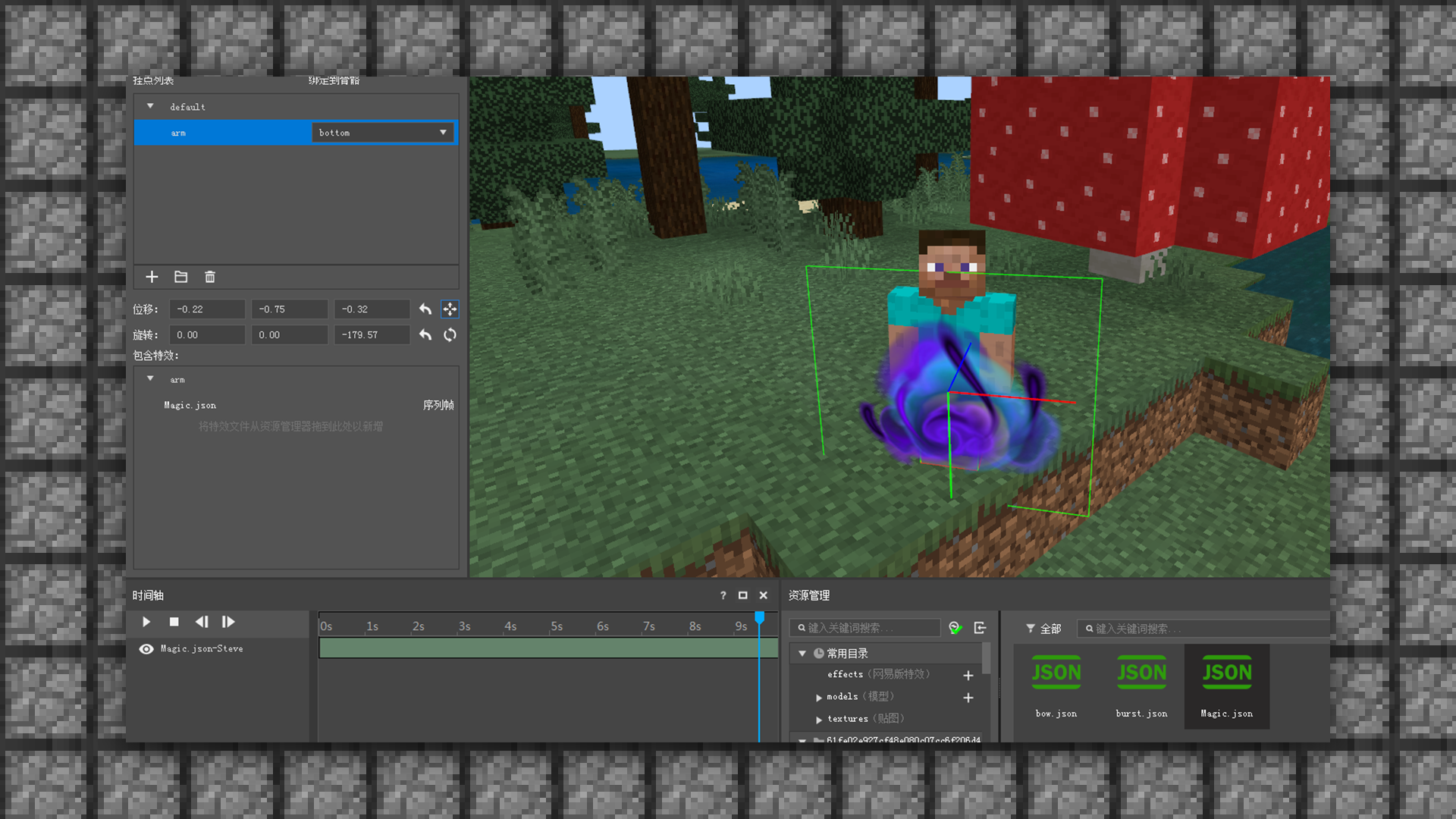Step to next frame

tap(228, 622)
